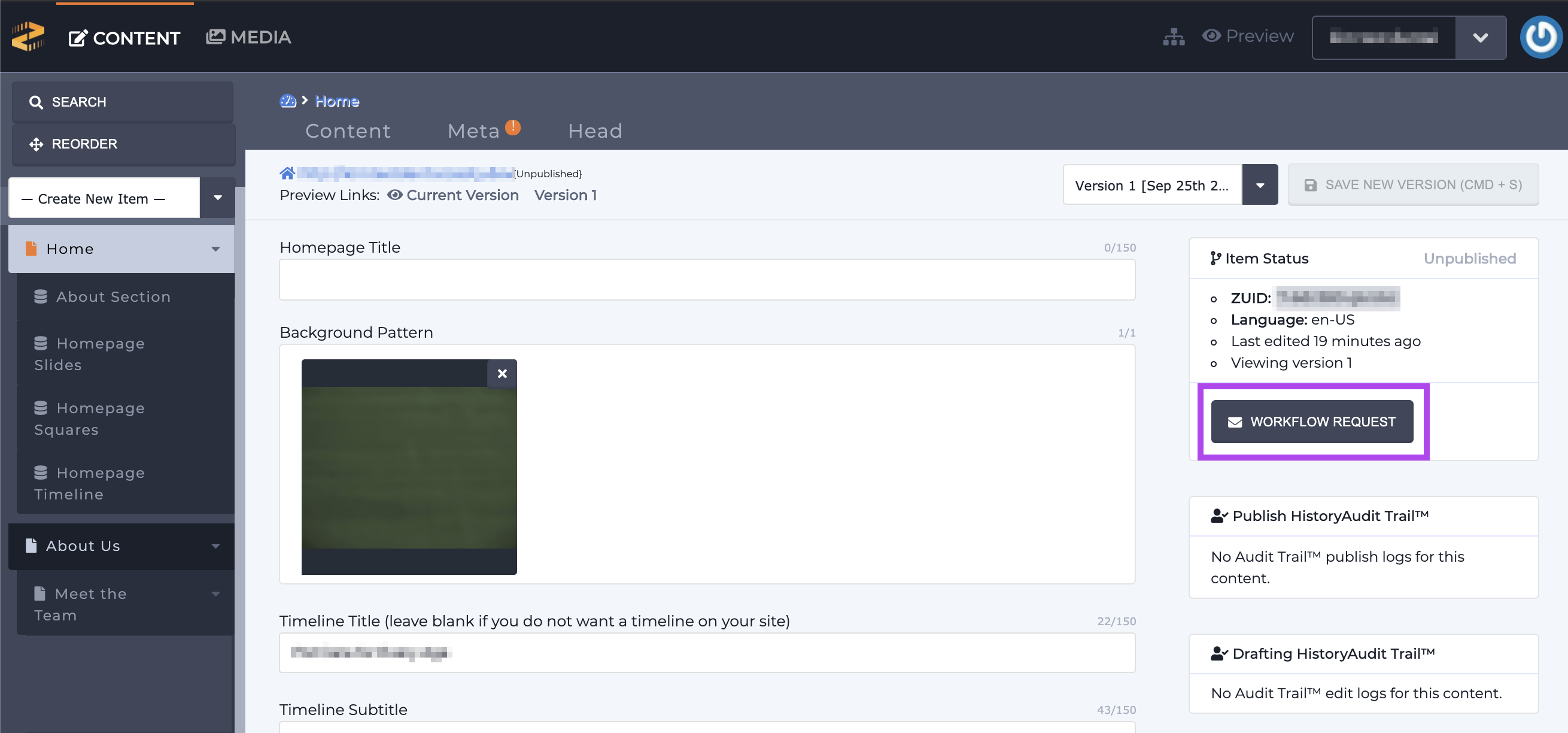Click the Timeline Title input field
Image resolution: width=1568 pixels, height=733 pixels.
707,653
